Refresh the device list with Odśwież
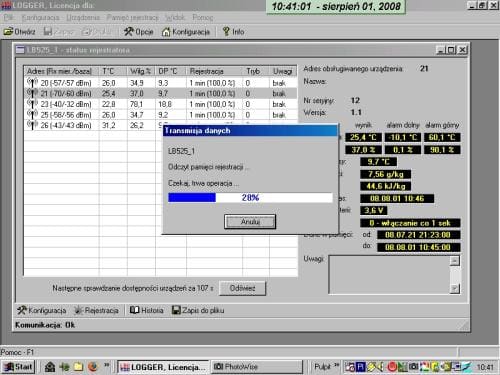The width and height of the screenshot is (500, 375). point(242,288)
